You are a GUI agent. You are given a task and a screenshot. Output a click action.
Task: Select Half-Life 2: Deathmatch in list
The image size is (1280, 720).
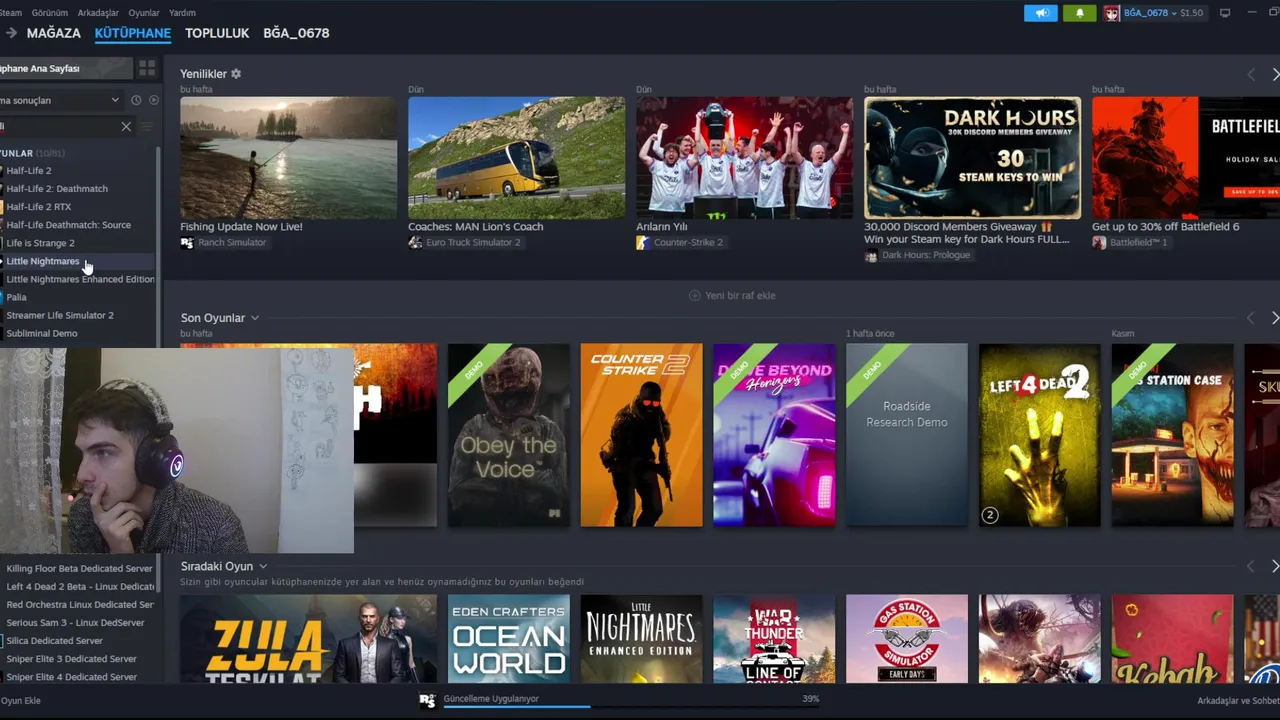click(x=57, y=189)
